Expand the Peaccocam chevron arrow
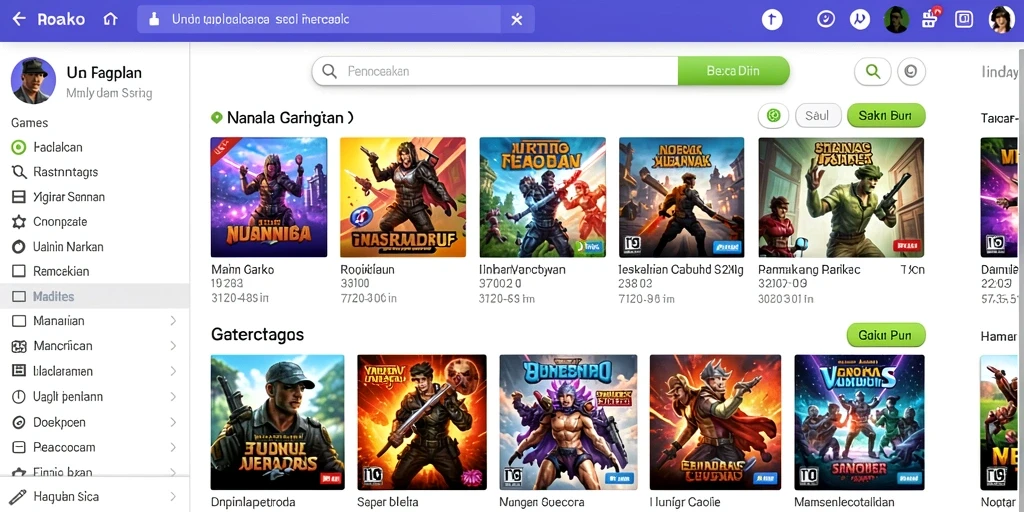The width and height of the screenshot is (1024, 512). 173,447
